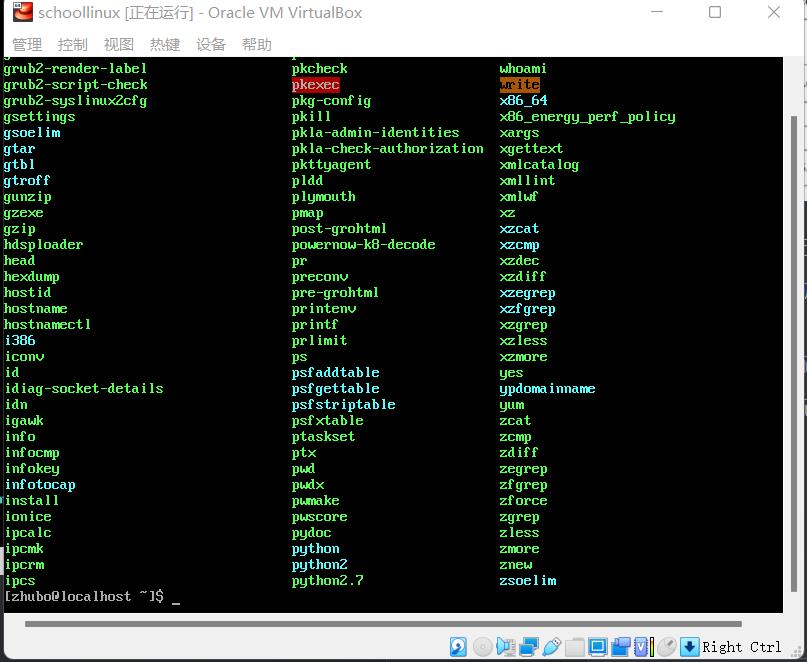The width and height of the screenshot is (807, 662).
Task: Click the 'hexdump' entry
Action: (31, 277)
